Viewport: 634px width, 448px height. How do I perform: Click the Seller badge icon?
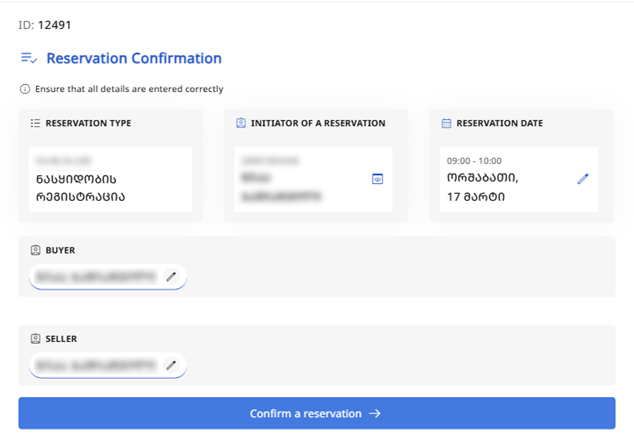pos(35,338)
